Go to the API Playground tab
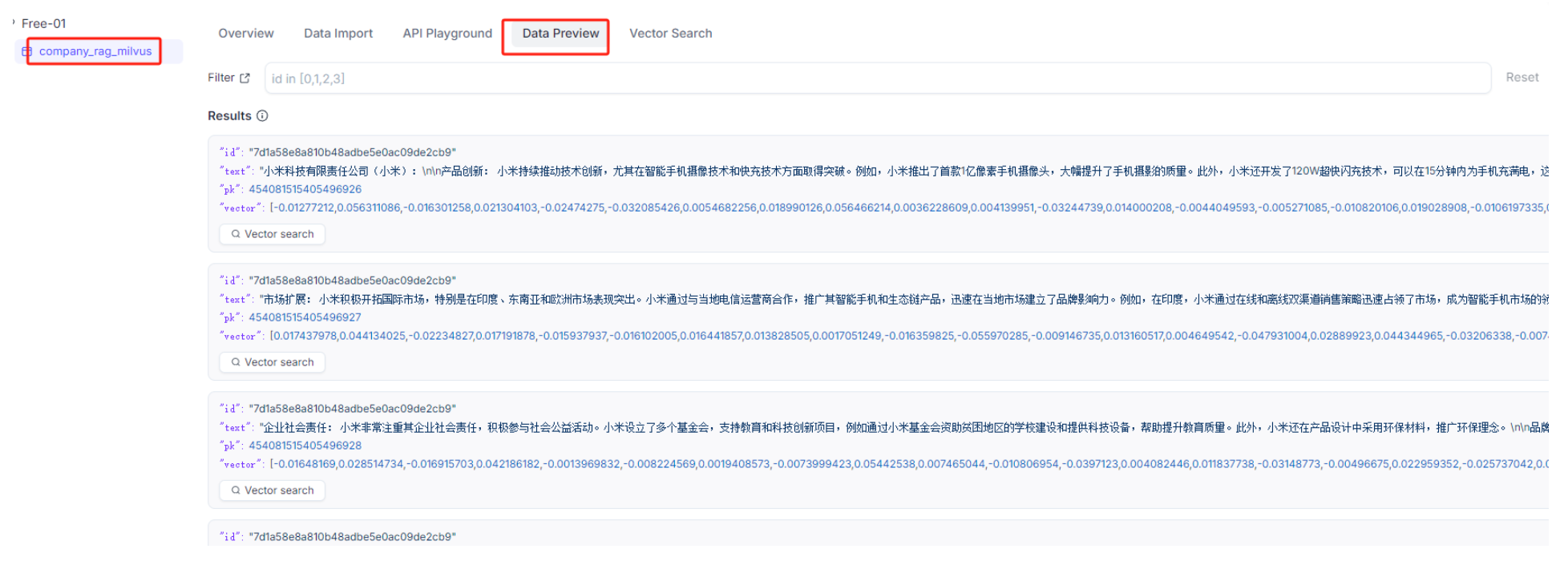Screen dimensions: 1568x561 tap(447, 34)
